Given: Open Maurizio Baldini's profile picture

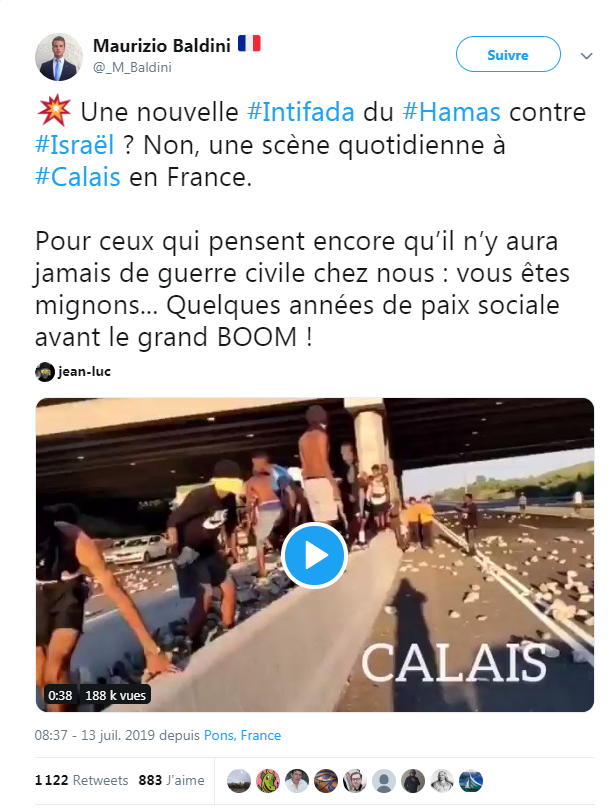Looking at the screenshot, I should 58,57.
